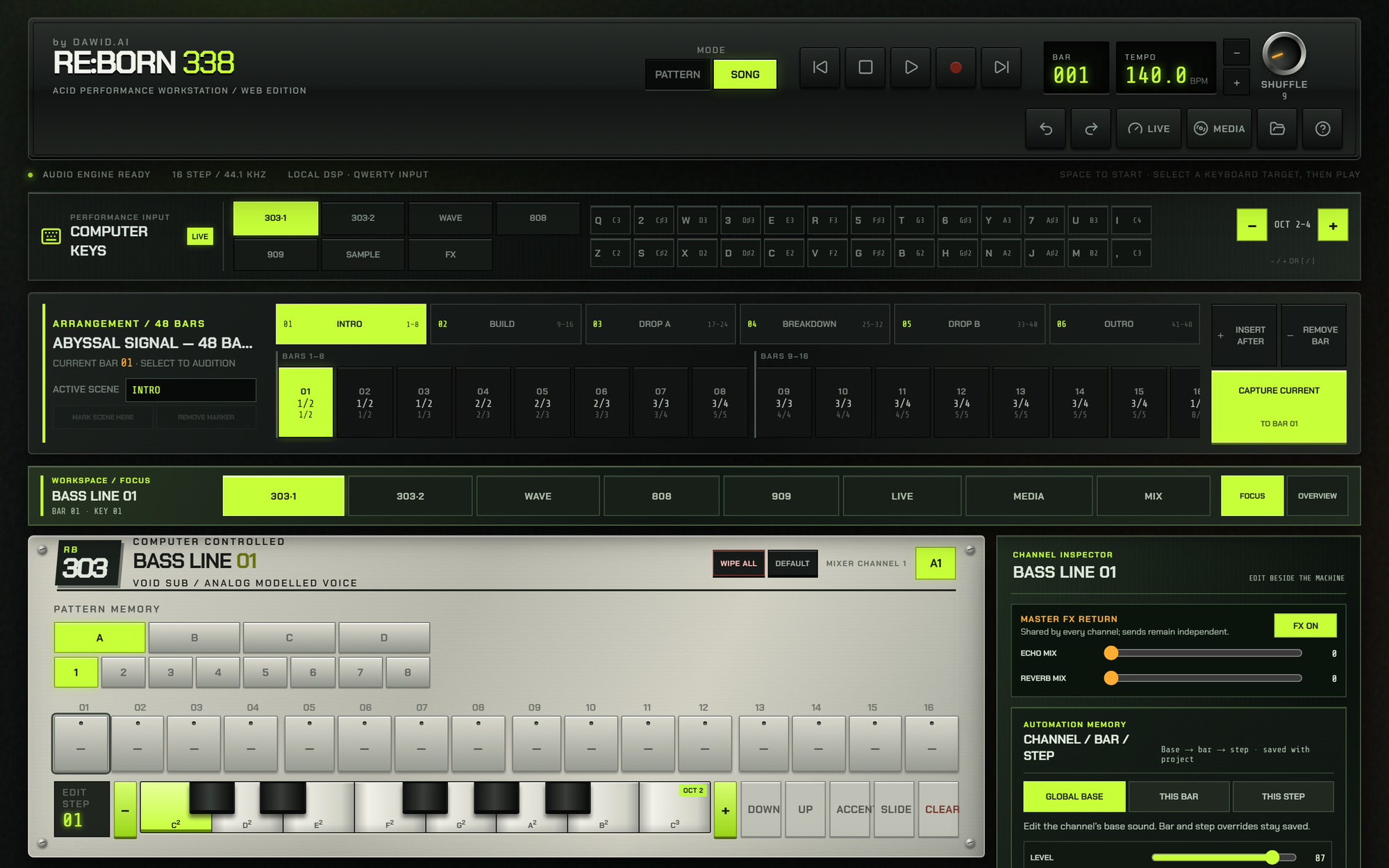Click the SHUFFLE knob
Screen dimensions: 1389x868
pos(1284,53)
